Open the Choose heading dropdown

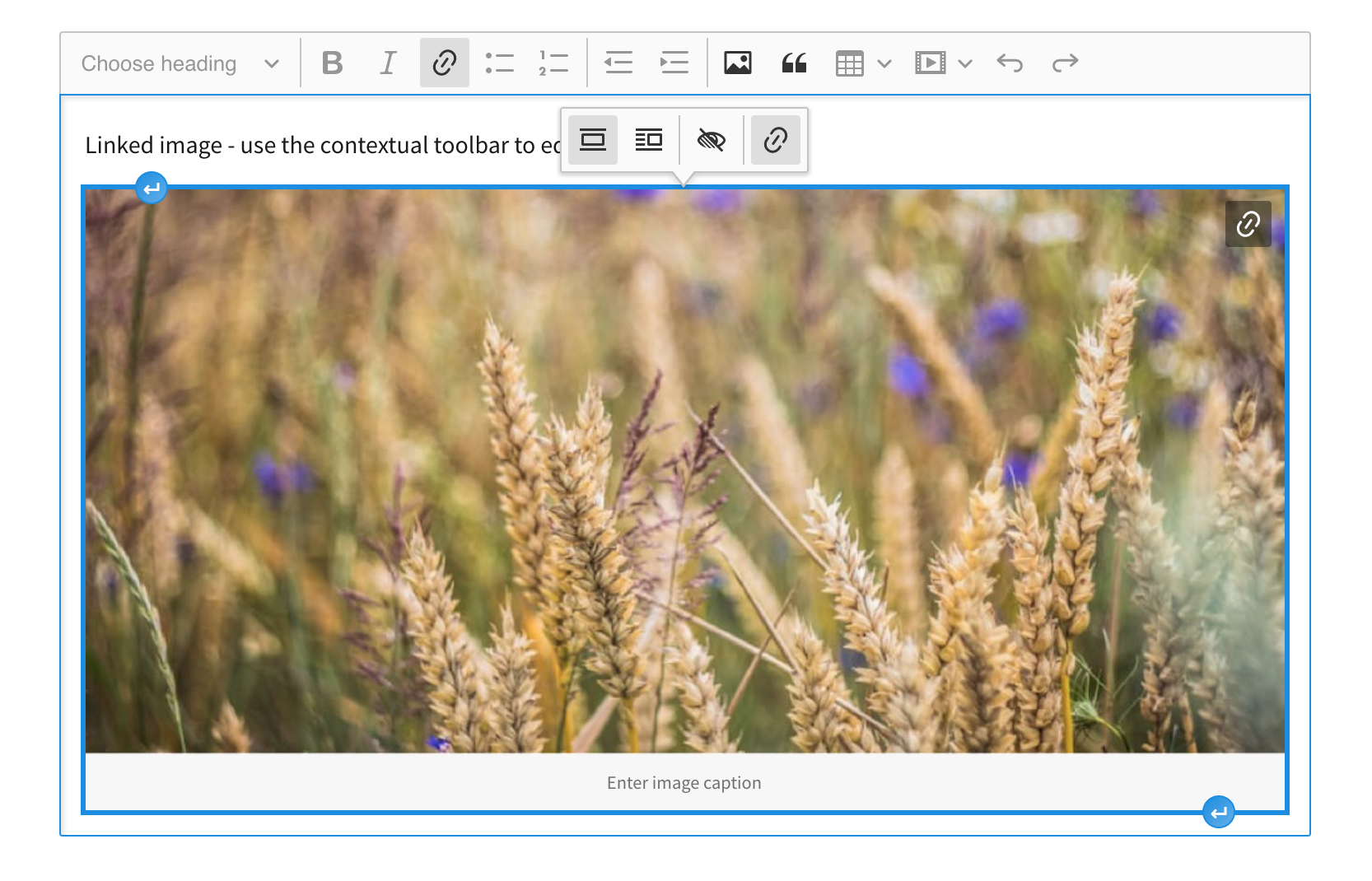180,63
